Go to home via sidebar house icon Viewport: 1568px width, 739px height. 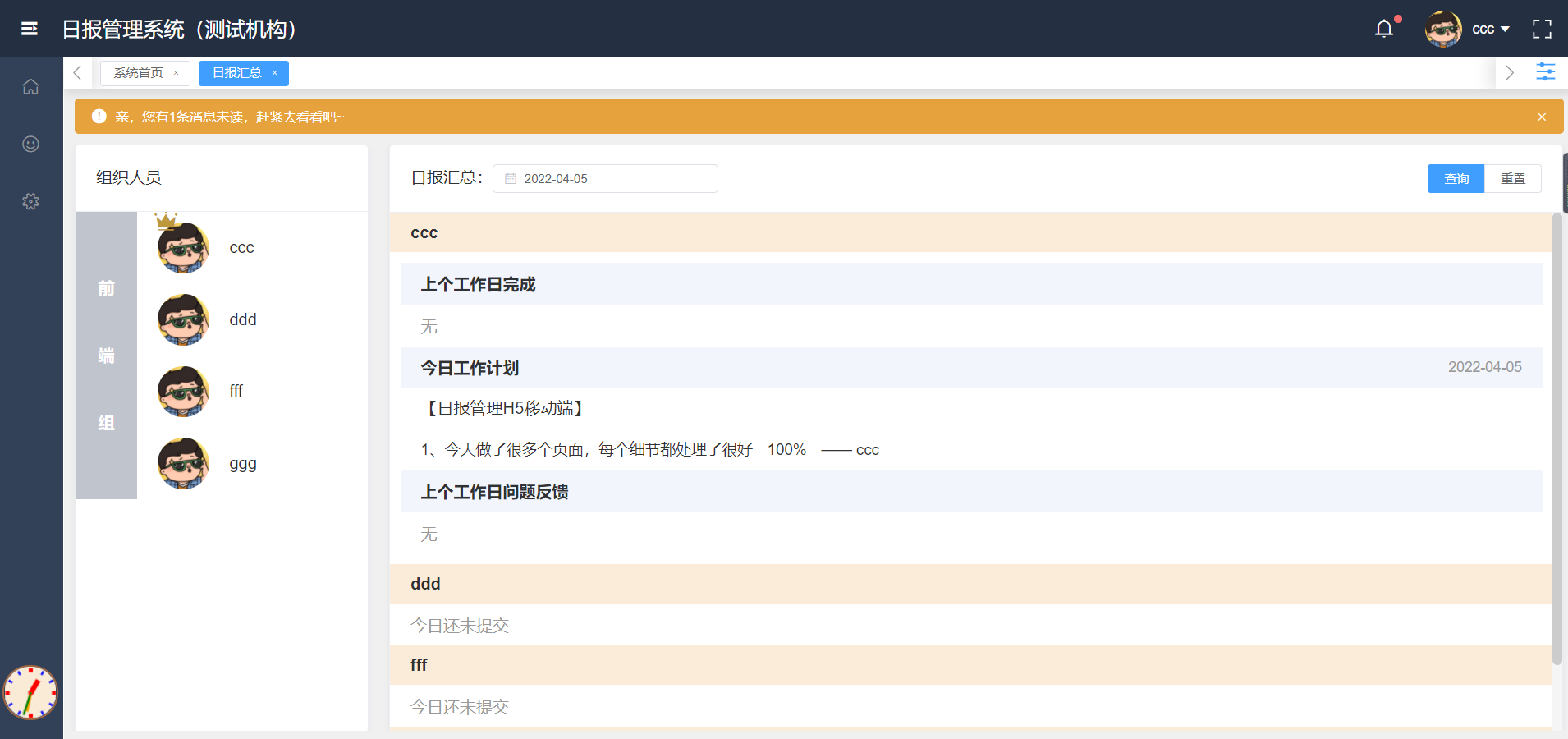30,86
